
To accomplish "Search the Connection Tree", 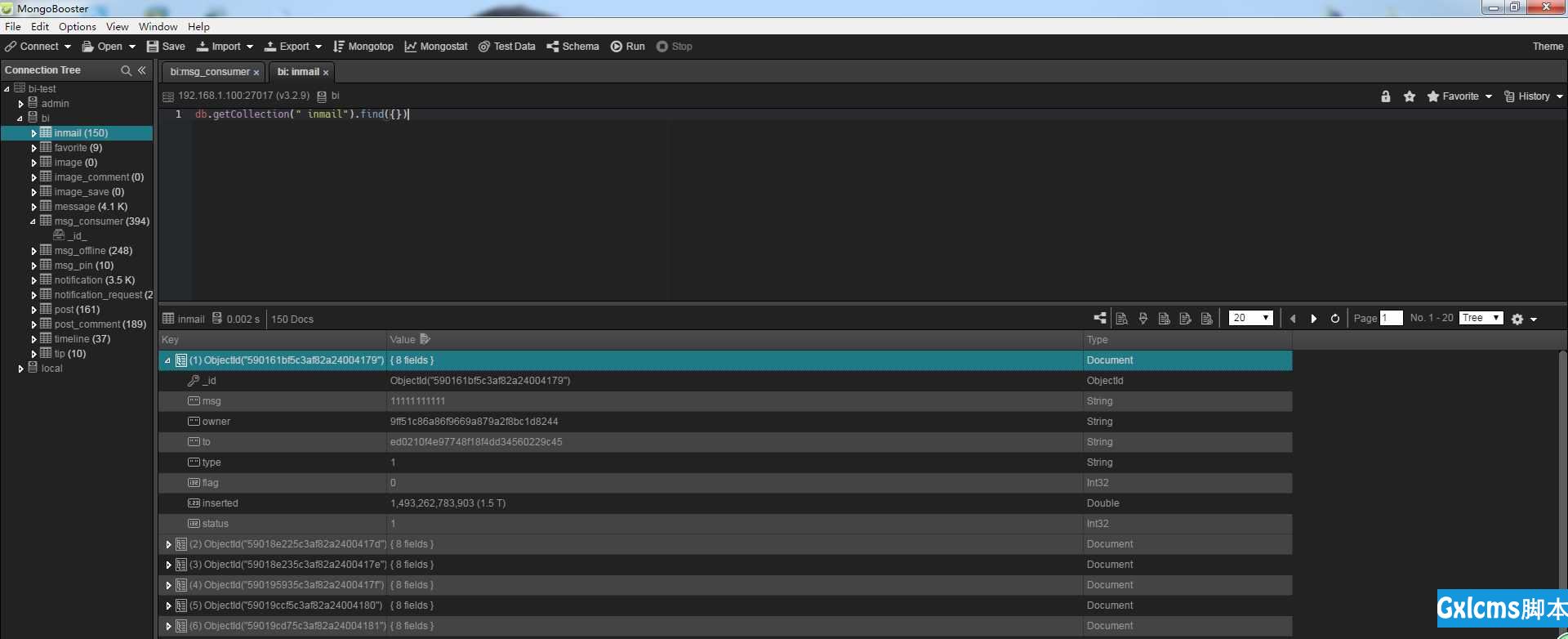I will pos(126,70).
